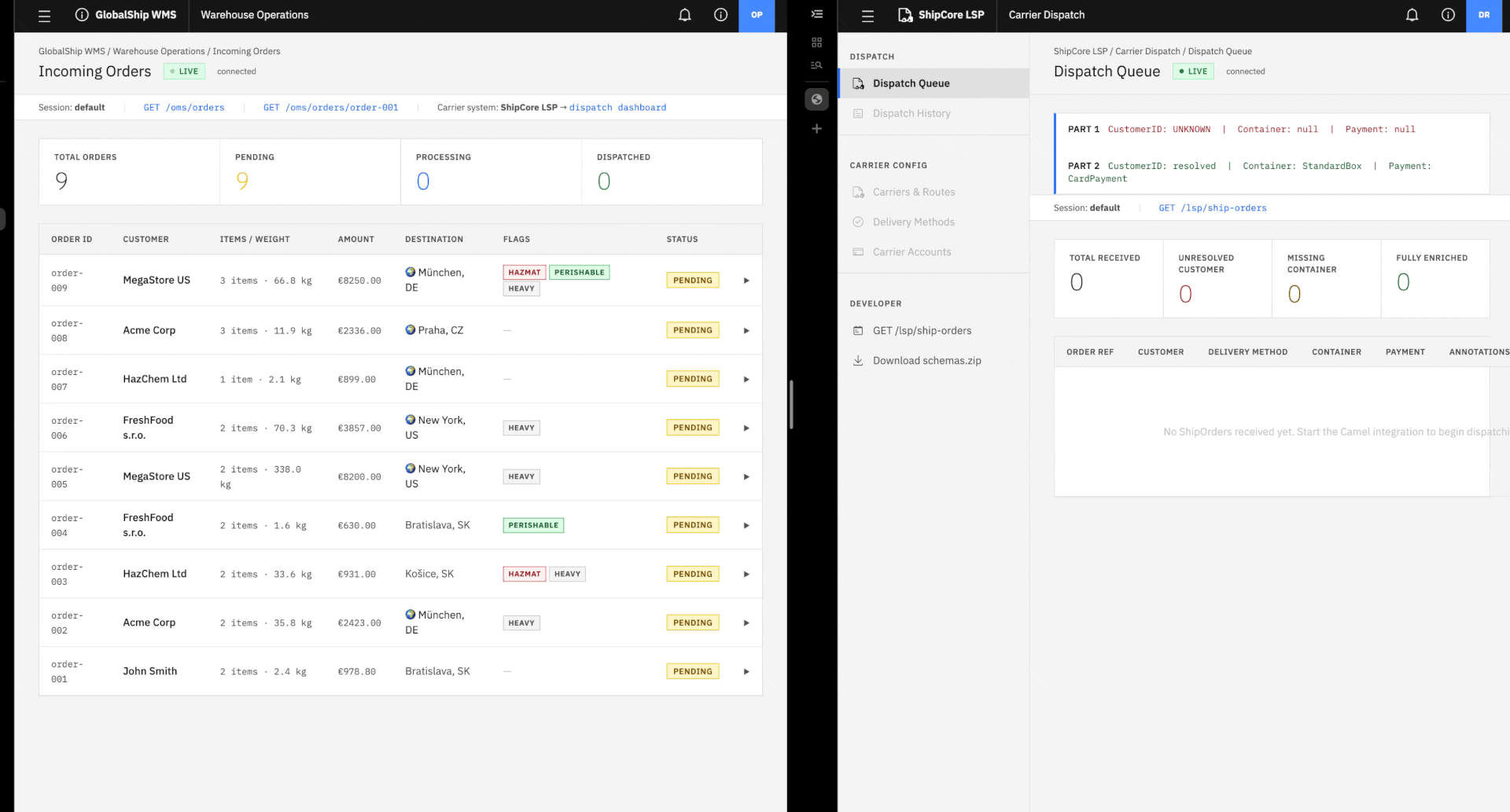Expand order-005 MegaStore US row
Viewport: 1510px width, 812px height.
(746, 477)
